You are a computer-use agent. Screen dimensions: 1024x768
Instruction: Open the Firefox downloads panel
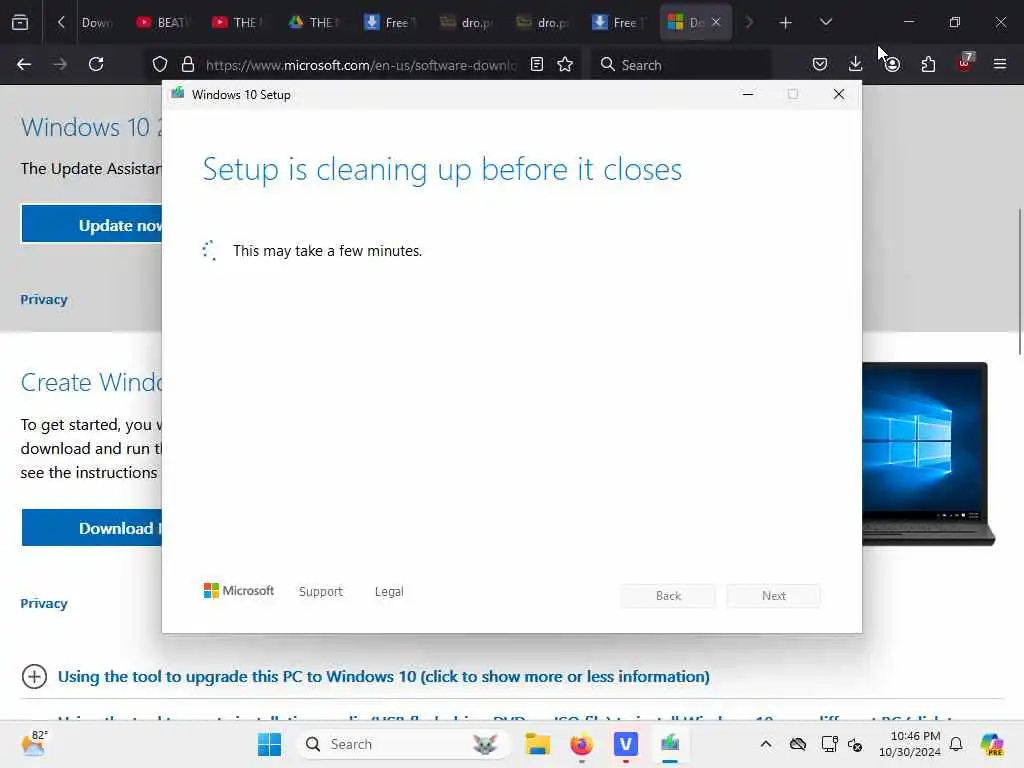click(x=856, y=64)
